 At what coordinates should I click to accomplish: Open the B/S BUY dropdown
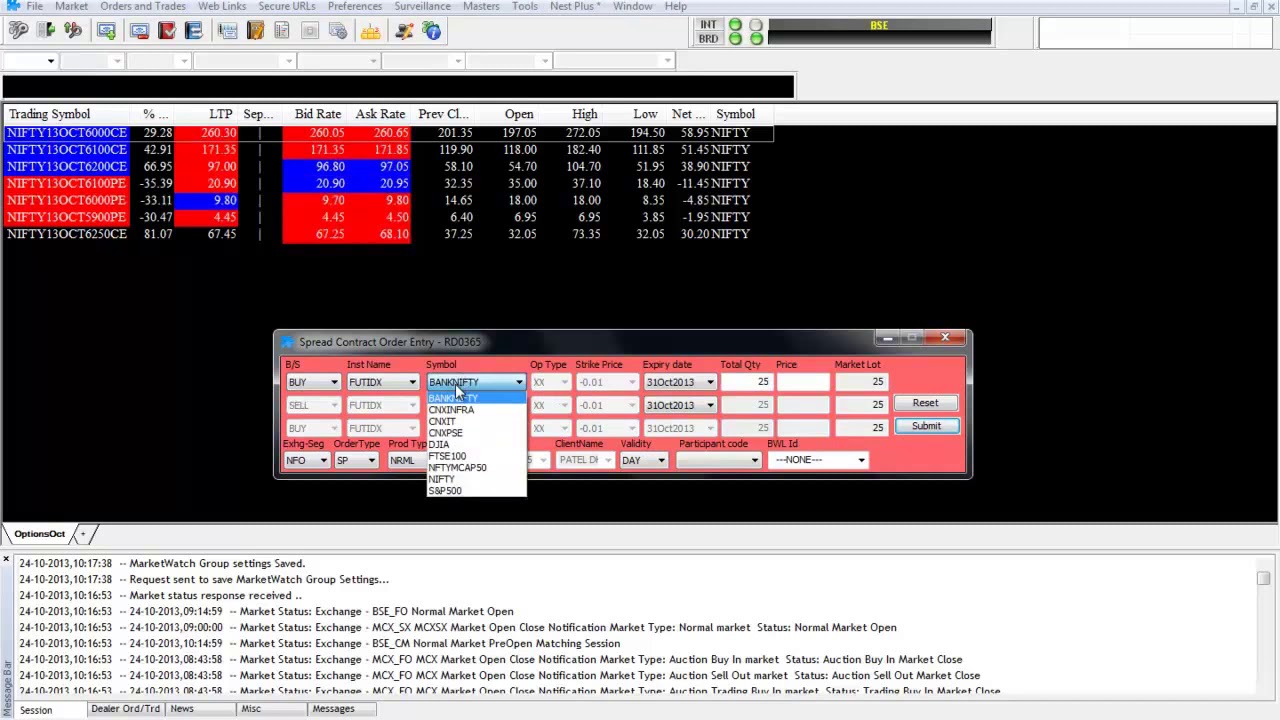pyautogui.click(x=313, y=382)
